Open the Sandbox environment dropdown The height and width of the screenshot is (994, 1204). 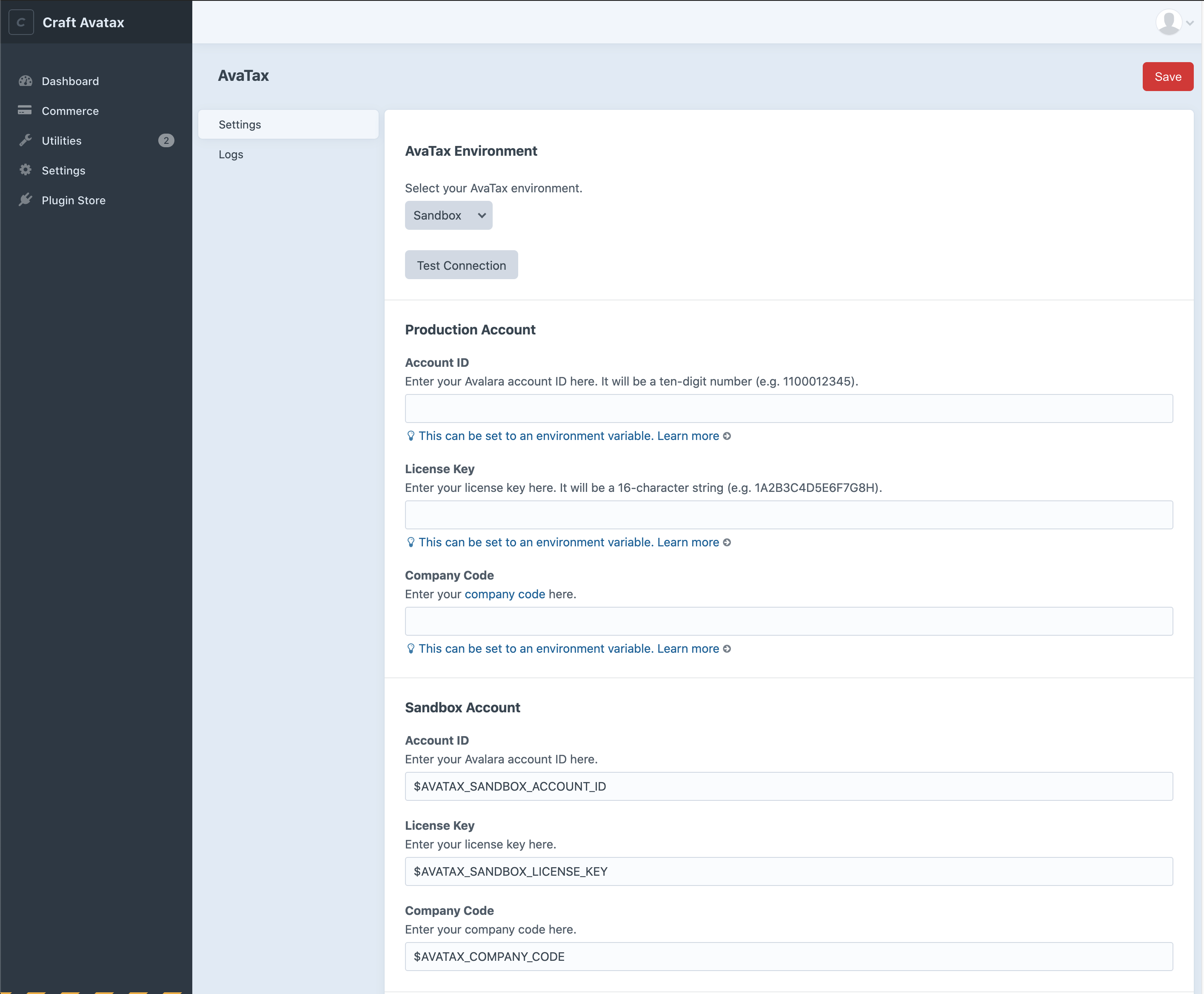tap(448, 215)
